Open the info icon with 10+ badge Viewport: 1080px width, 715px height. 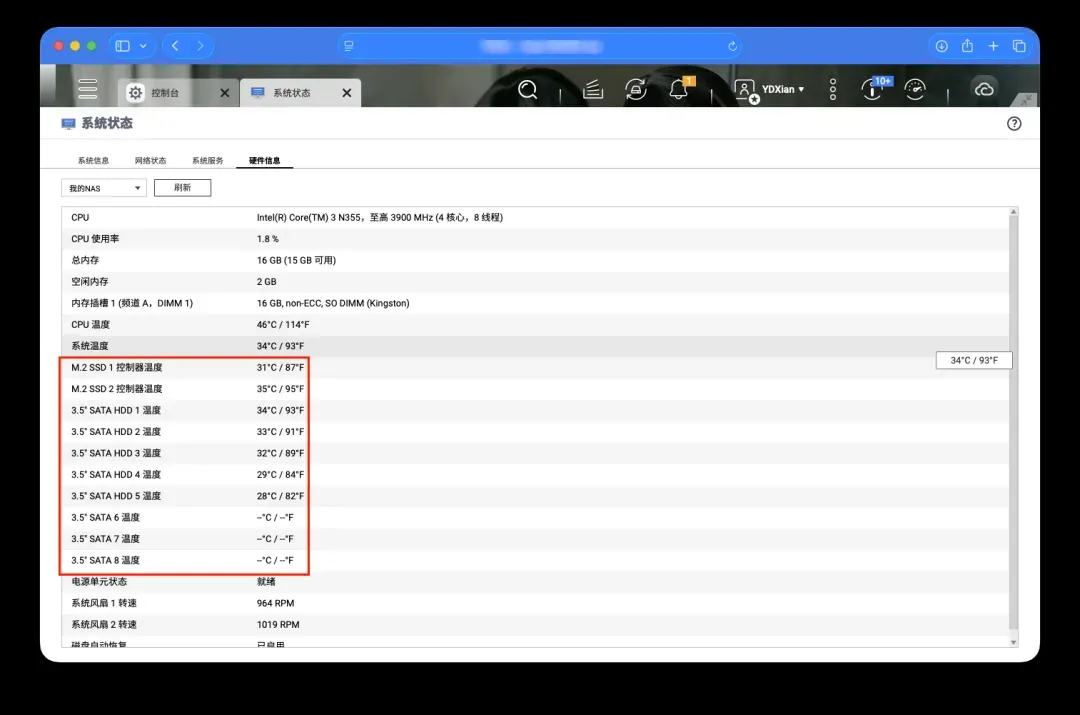(x=873, y=90)
